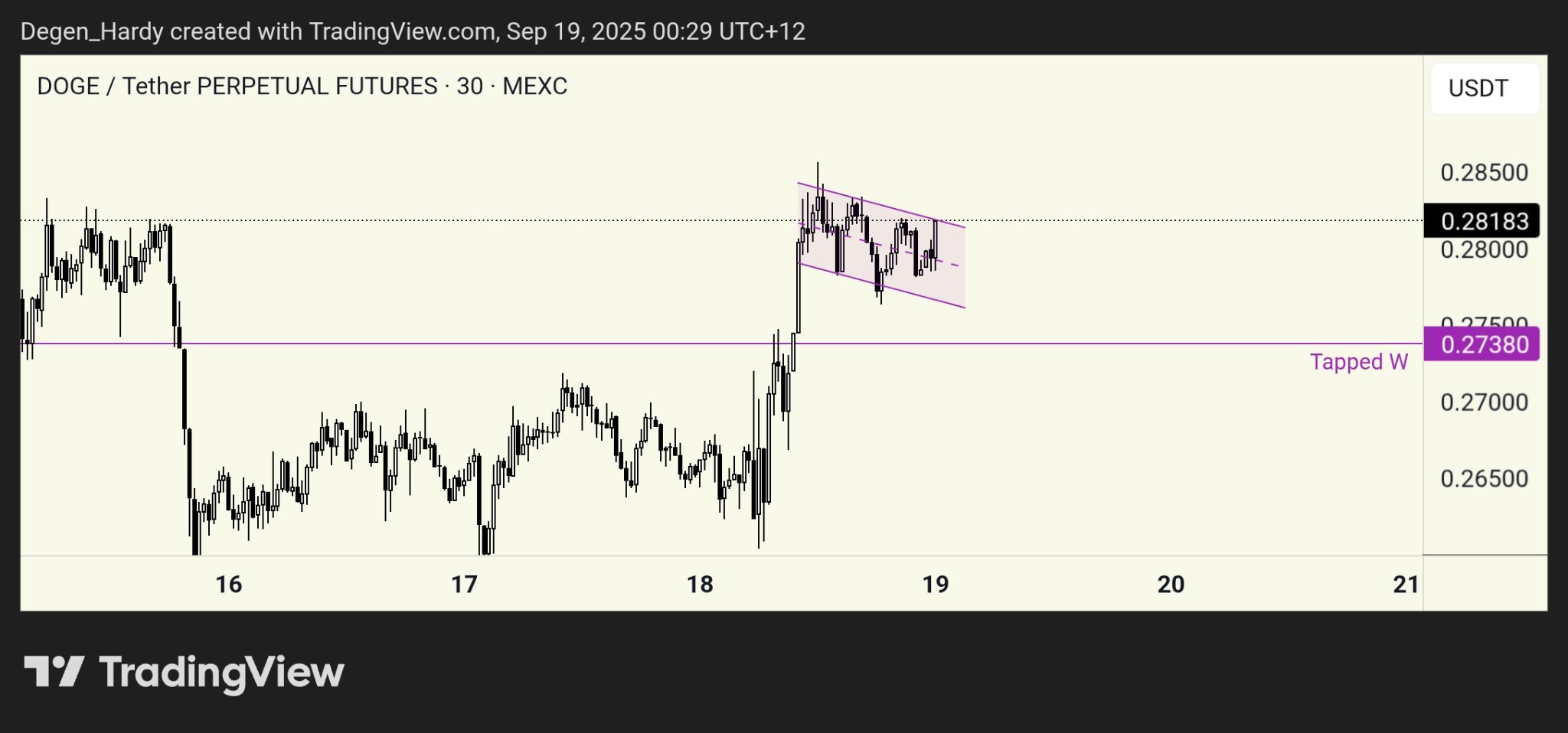
Task: Click the 0.28500 price axis label
Action: 1484,173
